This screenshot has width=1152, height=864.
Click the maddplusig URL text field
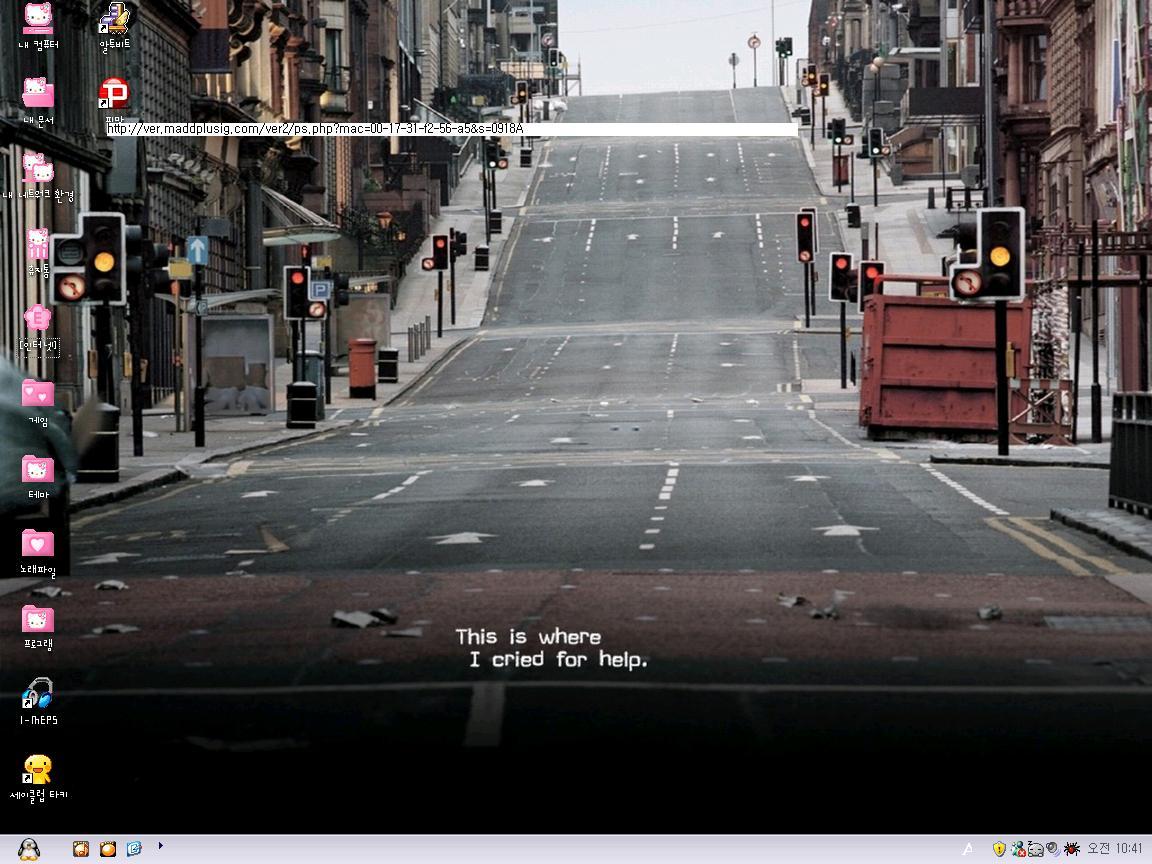click(x=452, y=129)
